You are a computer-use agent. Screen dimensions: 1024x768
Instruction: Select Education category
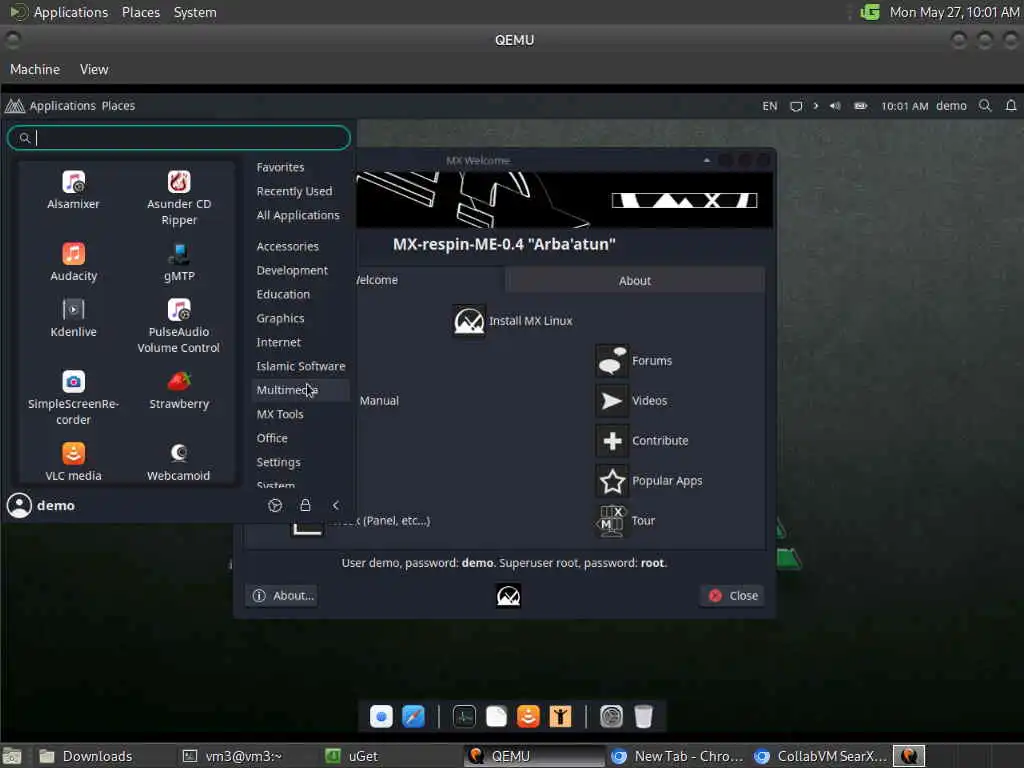point(283,295)
